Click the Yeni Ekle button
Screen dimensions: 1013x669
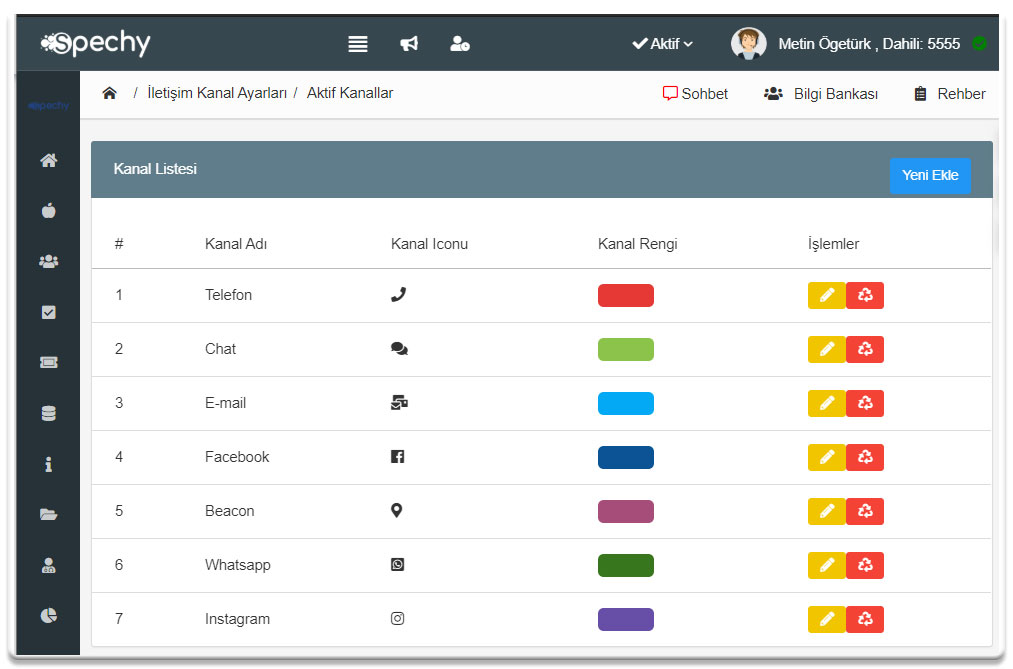pyautogui.click(x=930, y=175)
